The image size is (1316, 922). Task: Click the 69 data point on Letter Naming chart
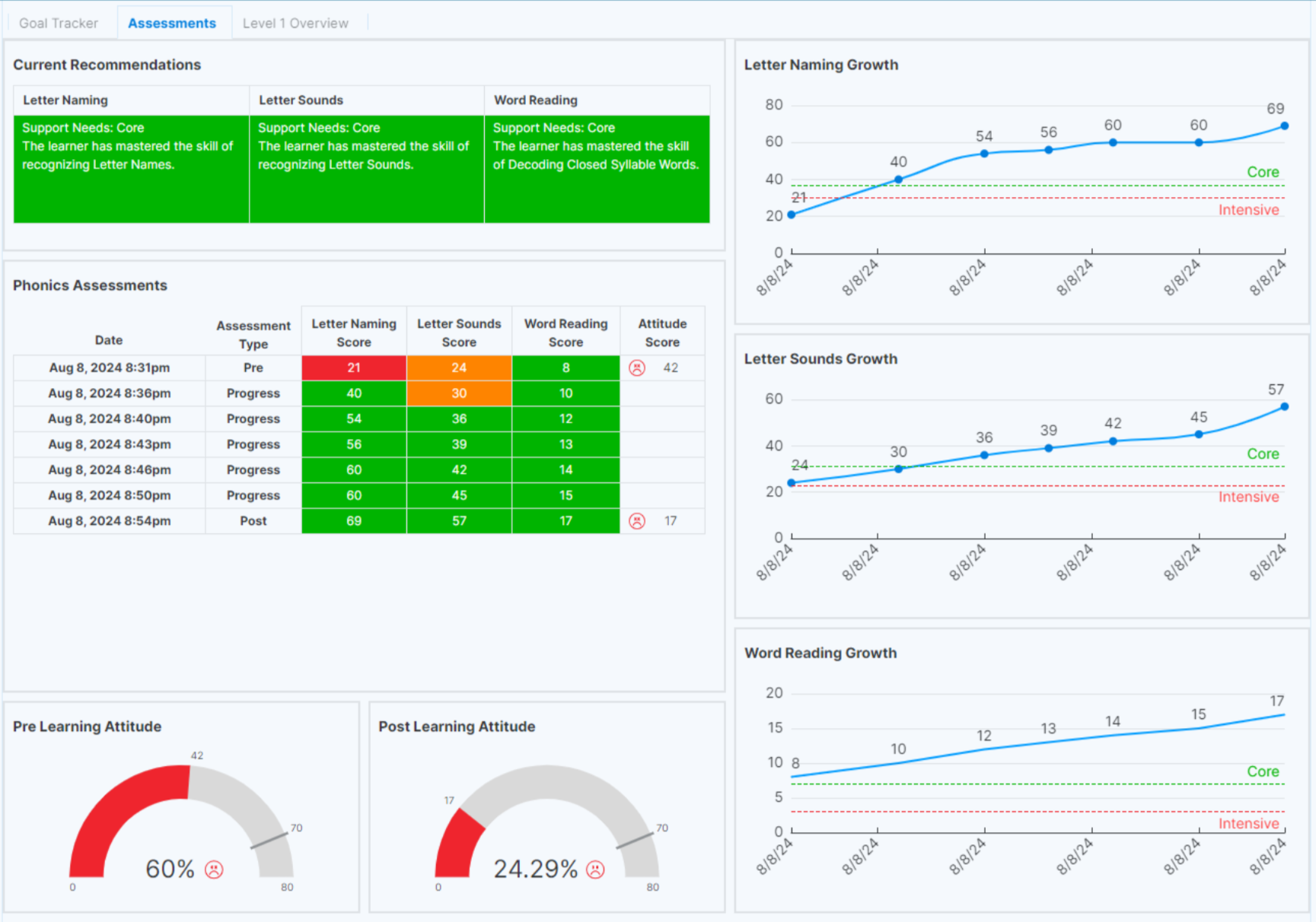tap(1284, 126)
